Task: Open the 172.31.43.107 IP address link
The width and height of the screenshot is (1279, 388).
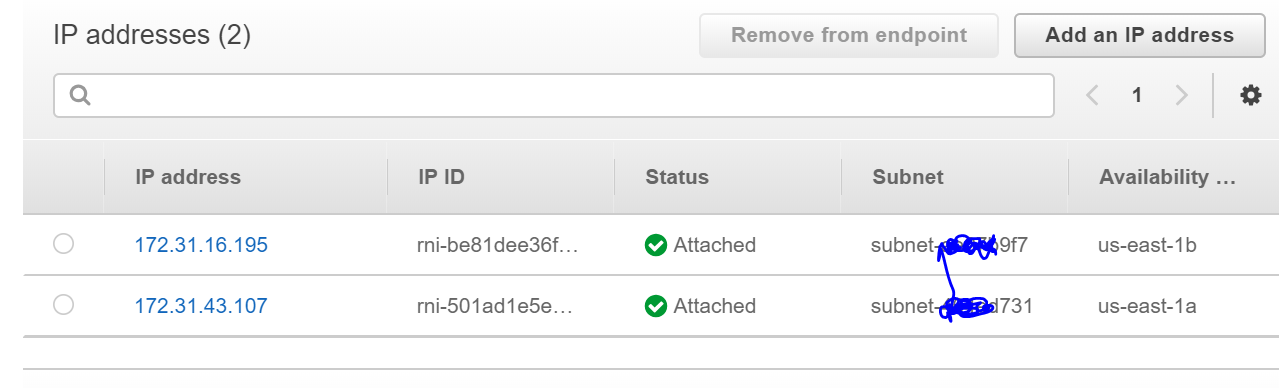Action: coord(201,306)
